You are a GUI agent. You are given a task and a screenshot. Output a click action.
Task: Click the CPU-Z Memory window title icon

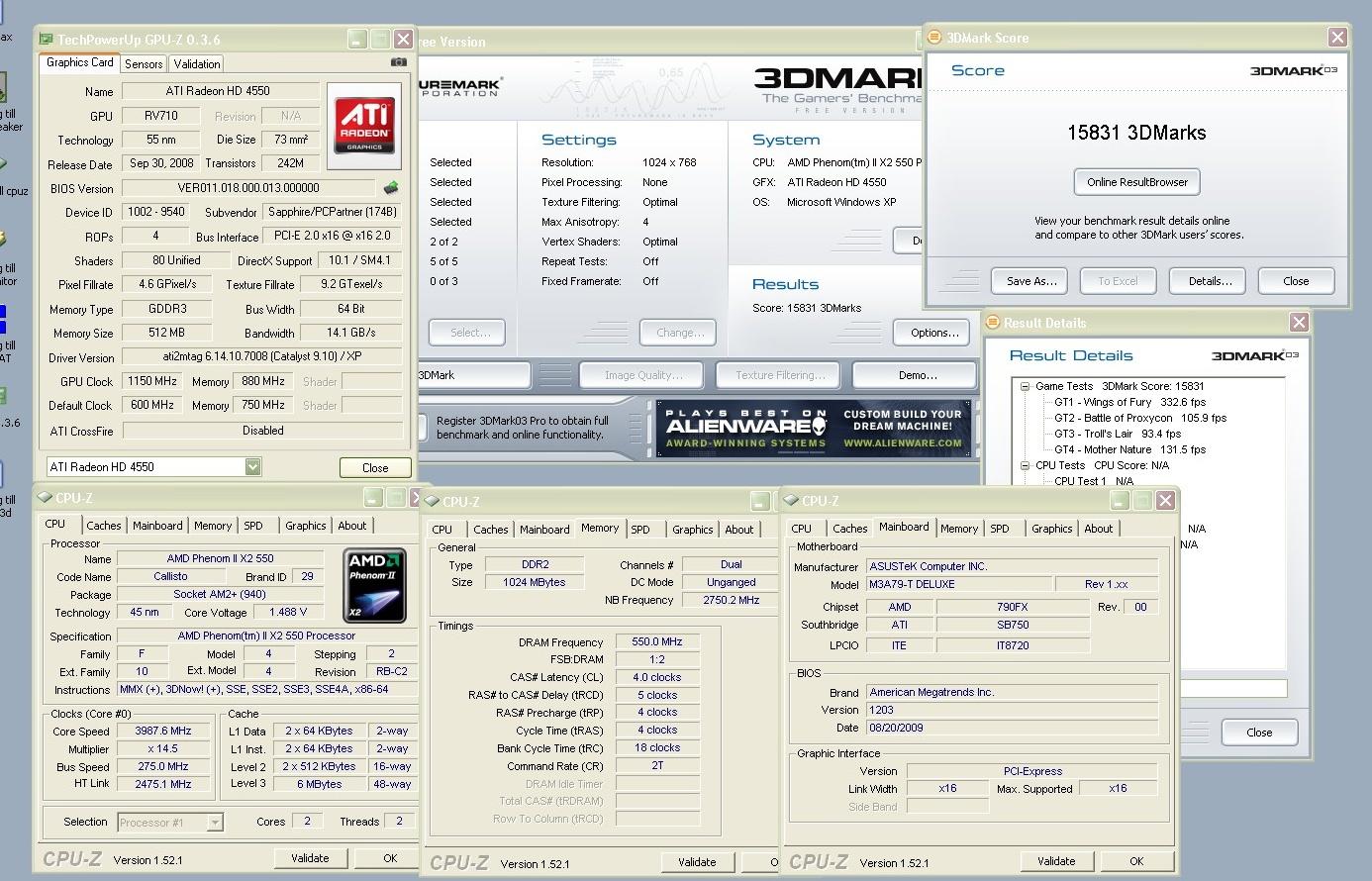click(x=432, y=502)
